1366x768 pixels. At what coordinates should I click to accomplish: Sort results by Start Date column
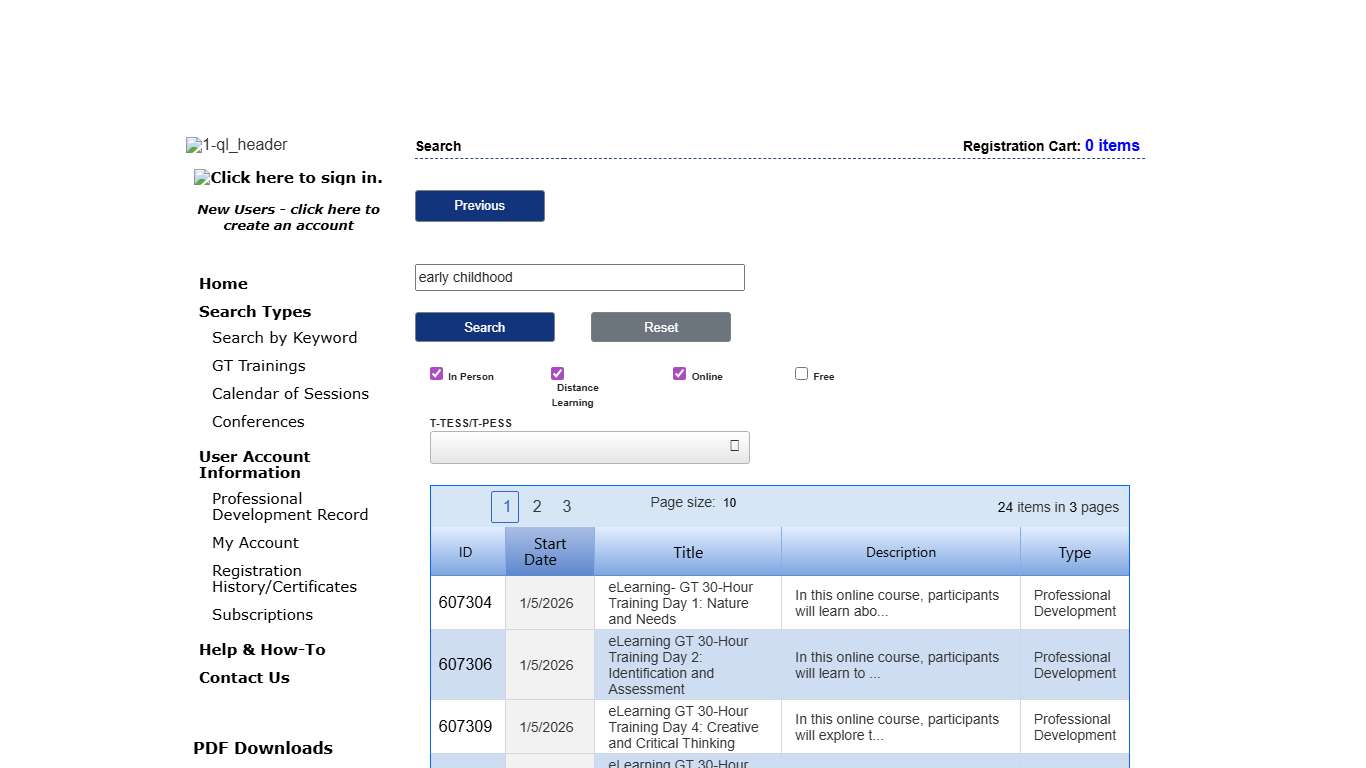point(549,552)
